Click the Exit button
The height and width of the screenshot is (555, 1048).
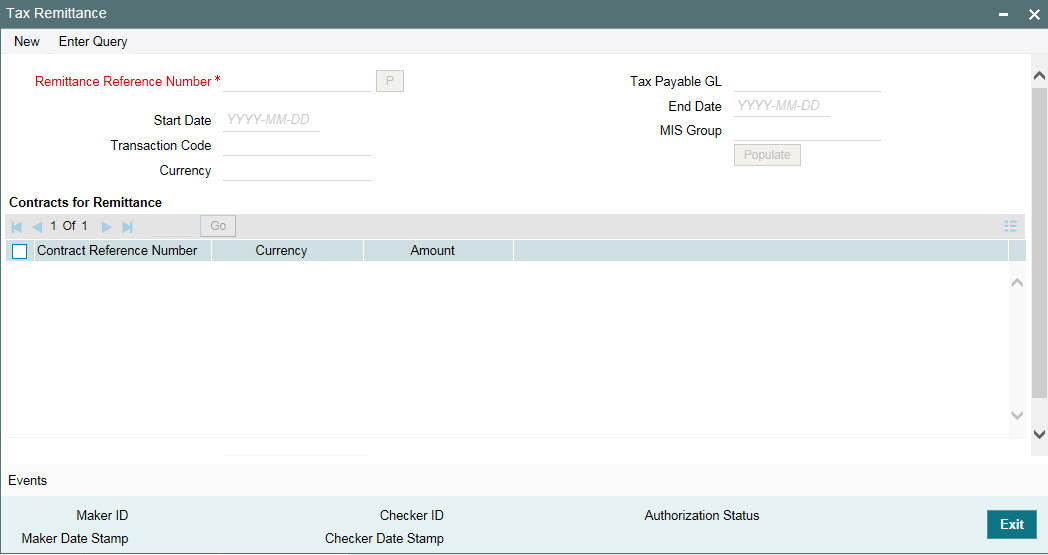1011,524
